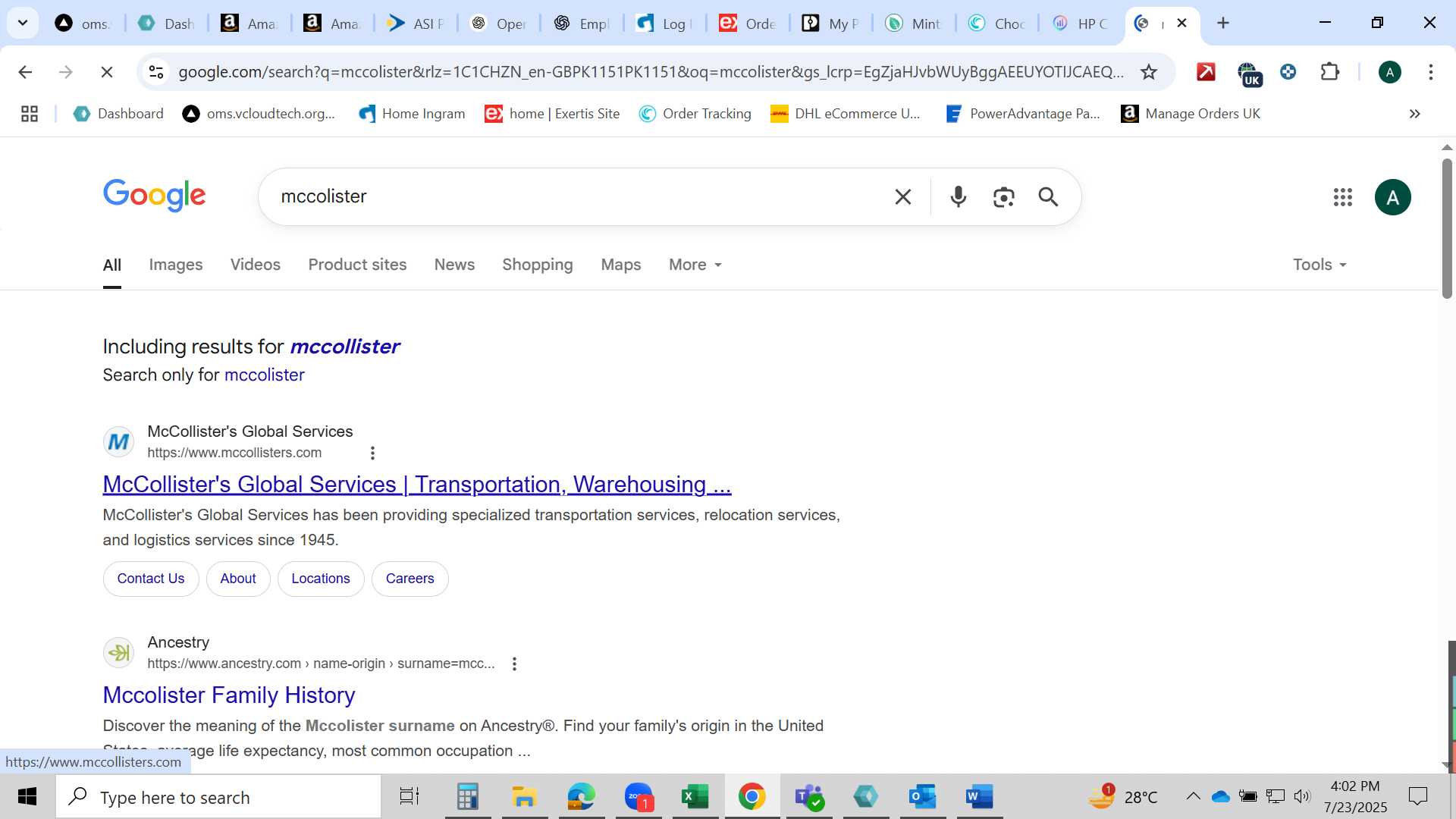Image resolution: width=1456 pixels, height=819 pixels.
Task: Open Chrome three-dot menu
Action: [x=1430, y=72]
